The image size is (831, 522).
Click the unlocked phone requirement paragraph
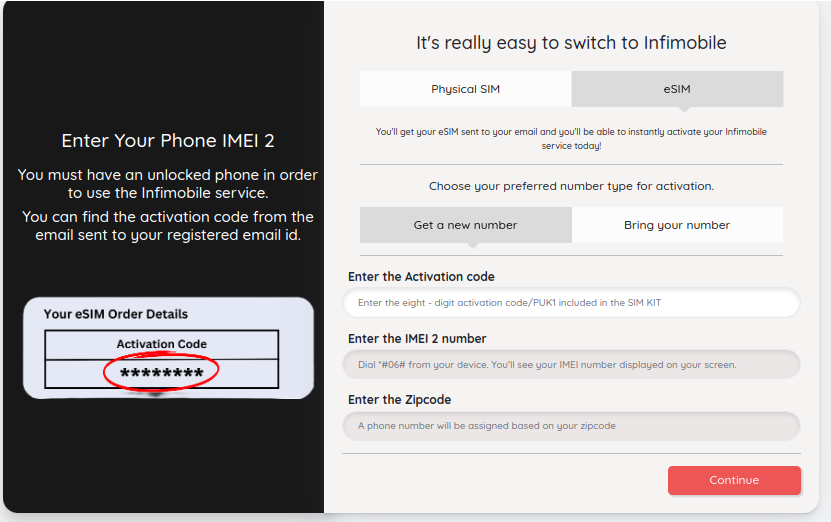click(168, 184)
